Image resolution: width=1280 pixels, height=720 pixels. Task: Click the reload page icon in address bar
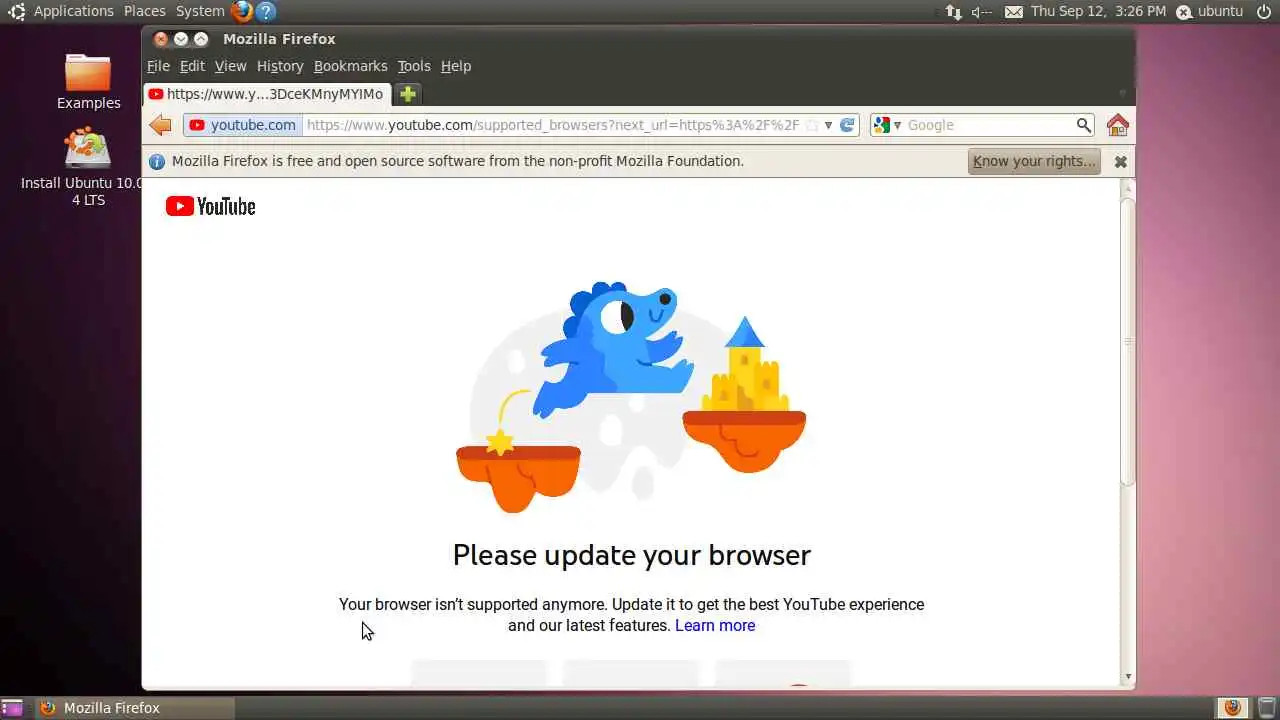tap(847, 125)
